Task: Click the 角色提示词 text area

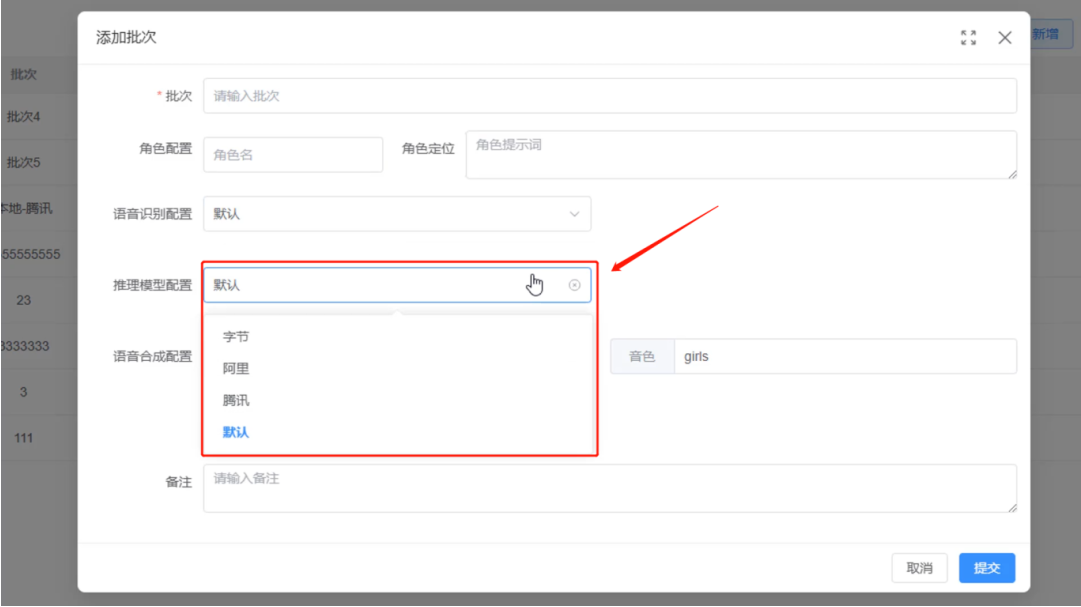Action: [741, 155]
